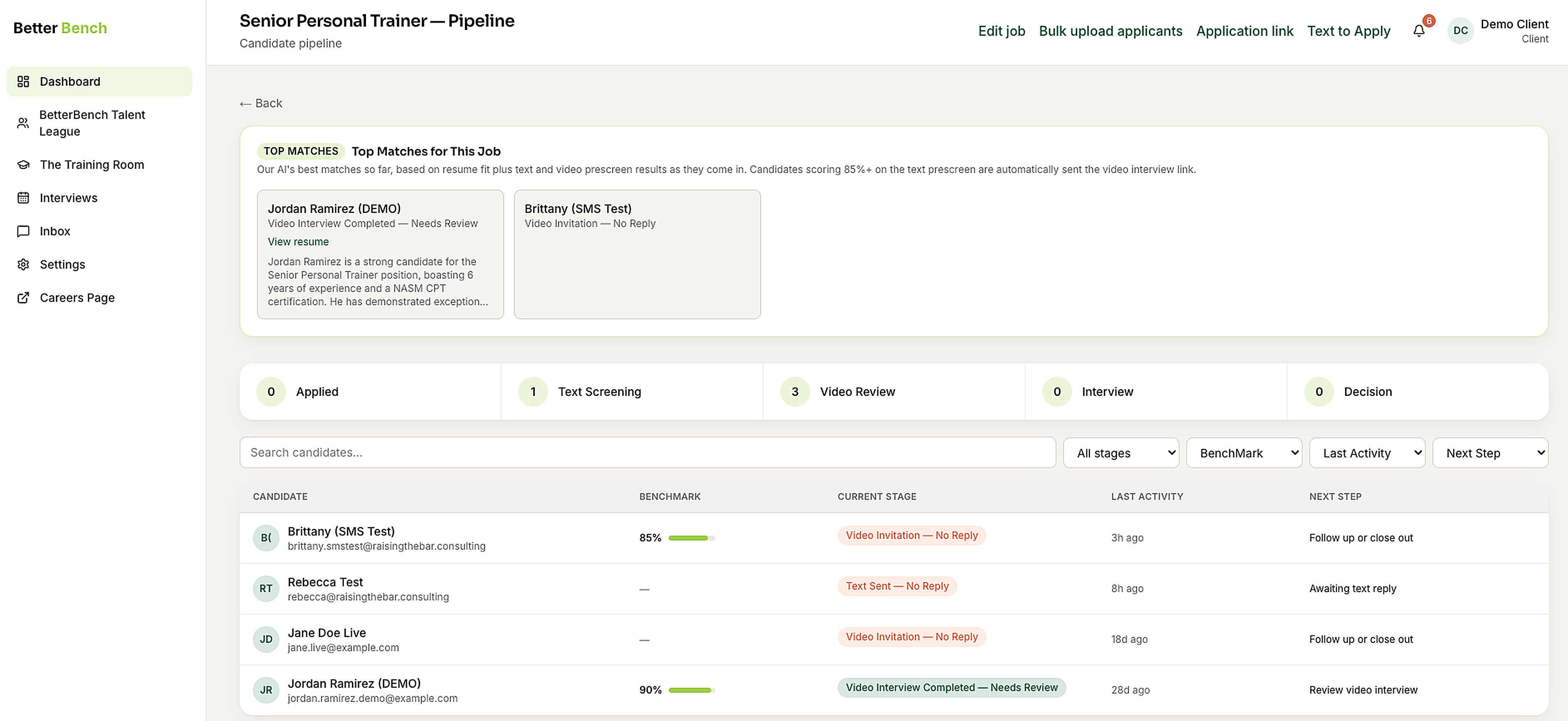This screenshot has width=1568, height=721.
Task: Focus the Search candidates field
Action: (648, 453)
